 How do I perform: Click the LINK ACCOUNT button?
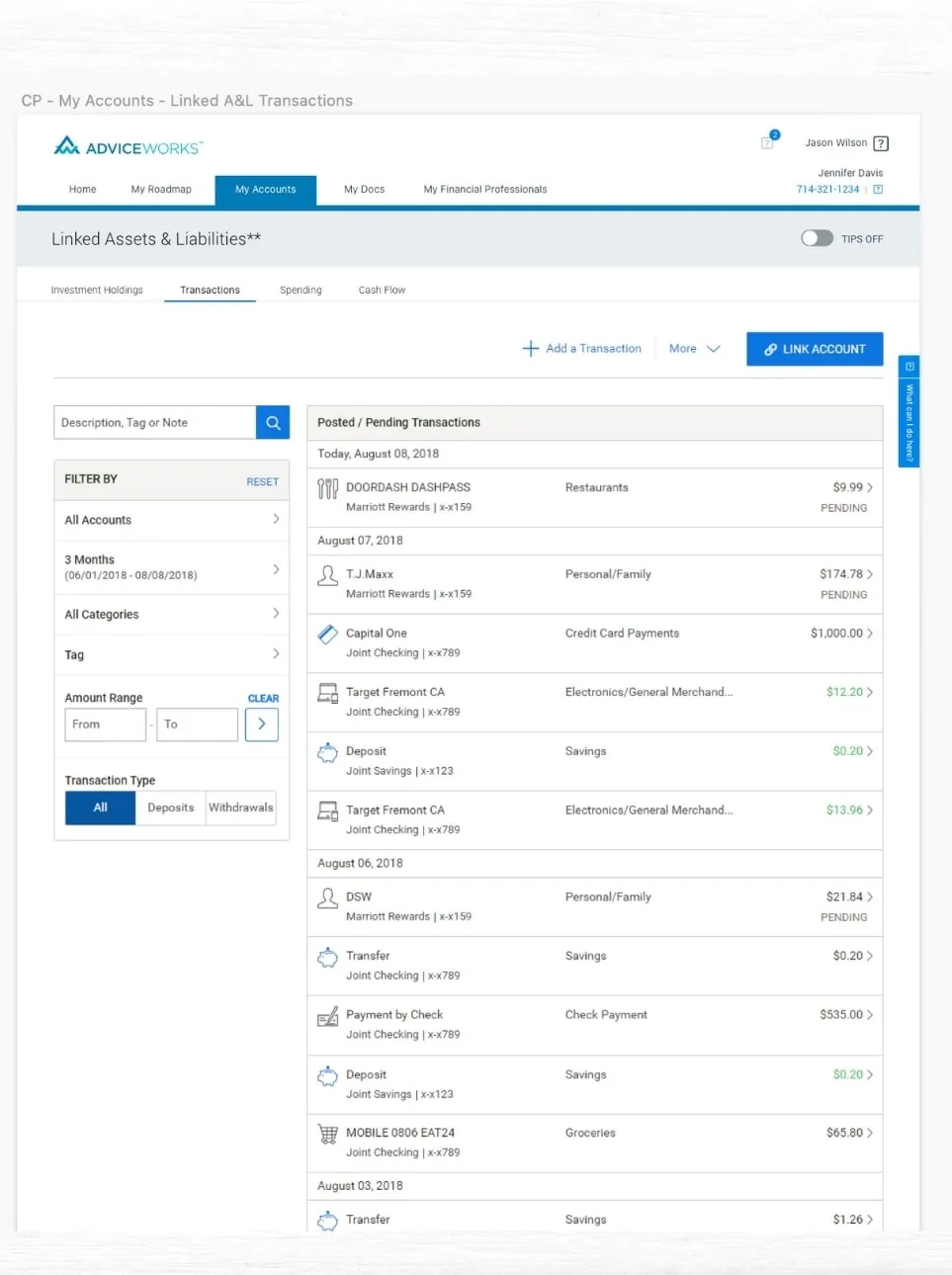pos(815,349)
